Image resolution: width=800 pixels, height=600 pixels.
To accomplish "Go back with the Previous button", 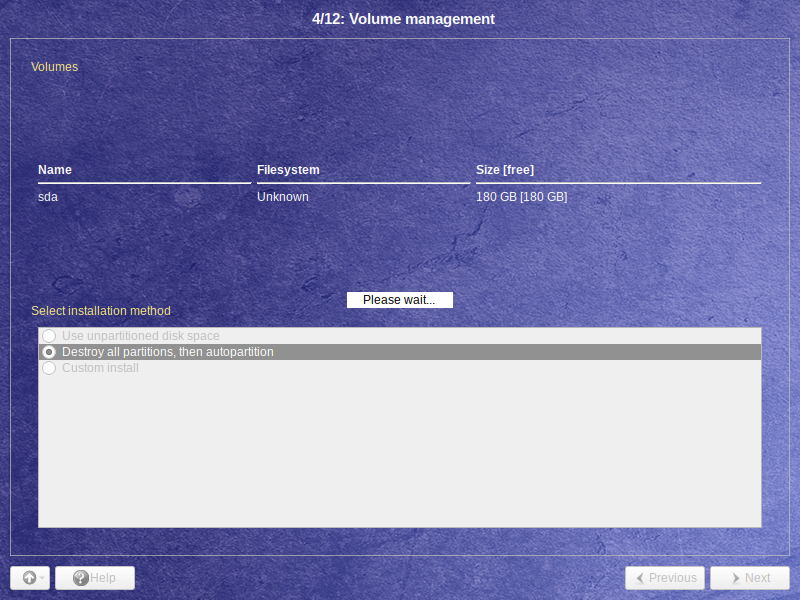I will [x=665, y=578].
